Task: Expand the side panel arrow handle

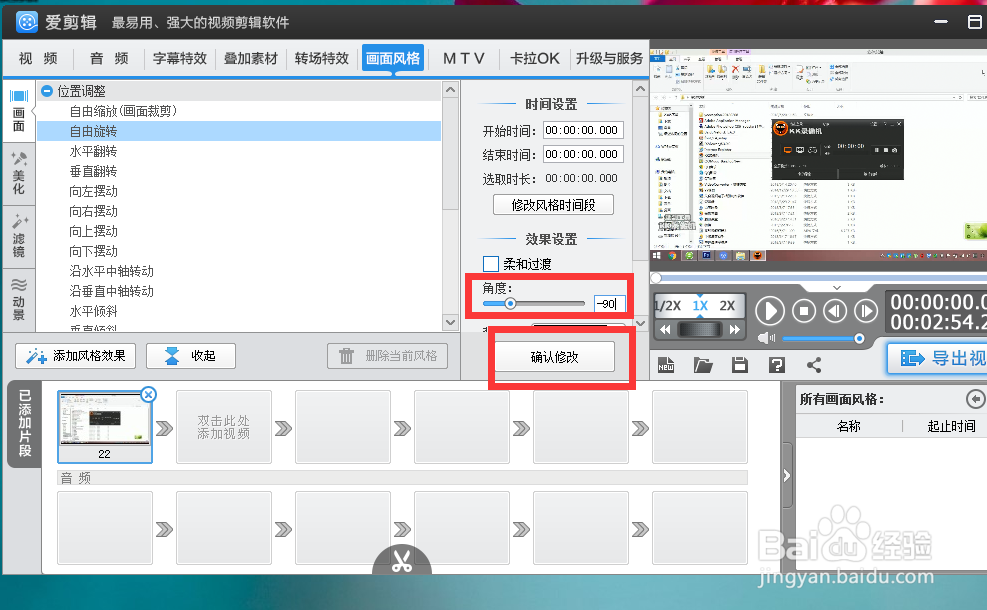Action: [787, 476]
